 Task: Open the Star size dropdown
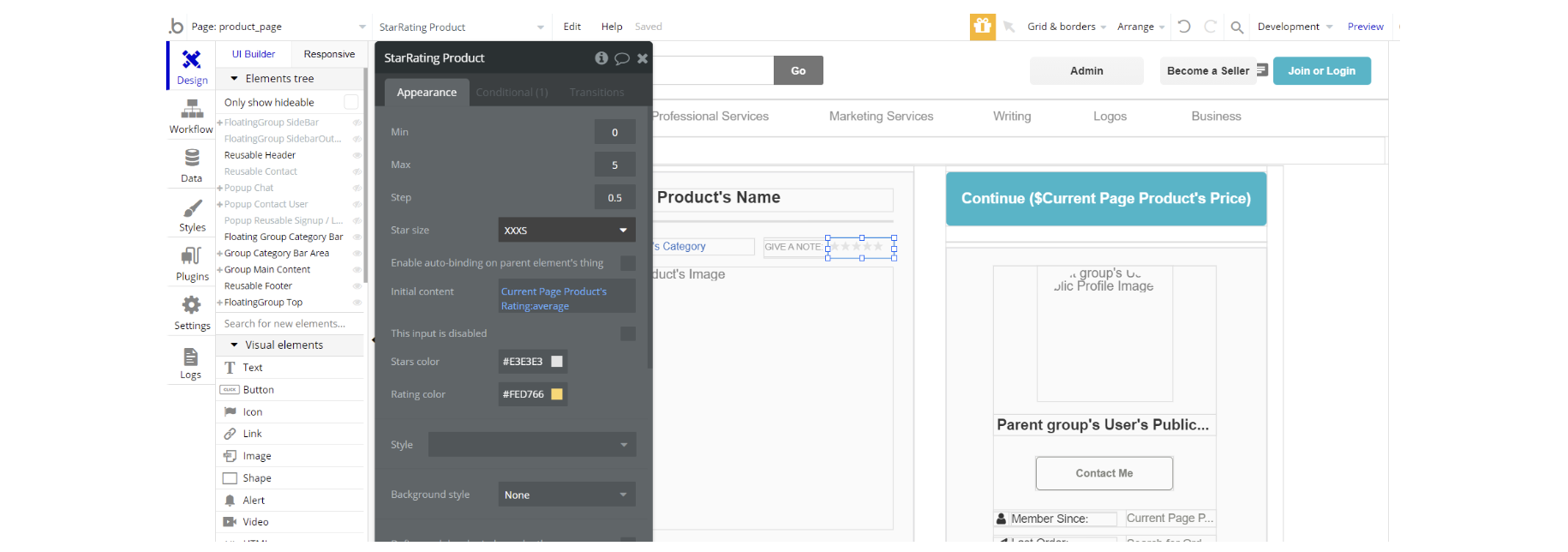tap(566, 230)
